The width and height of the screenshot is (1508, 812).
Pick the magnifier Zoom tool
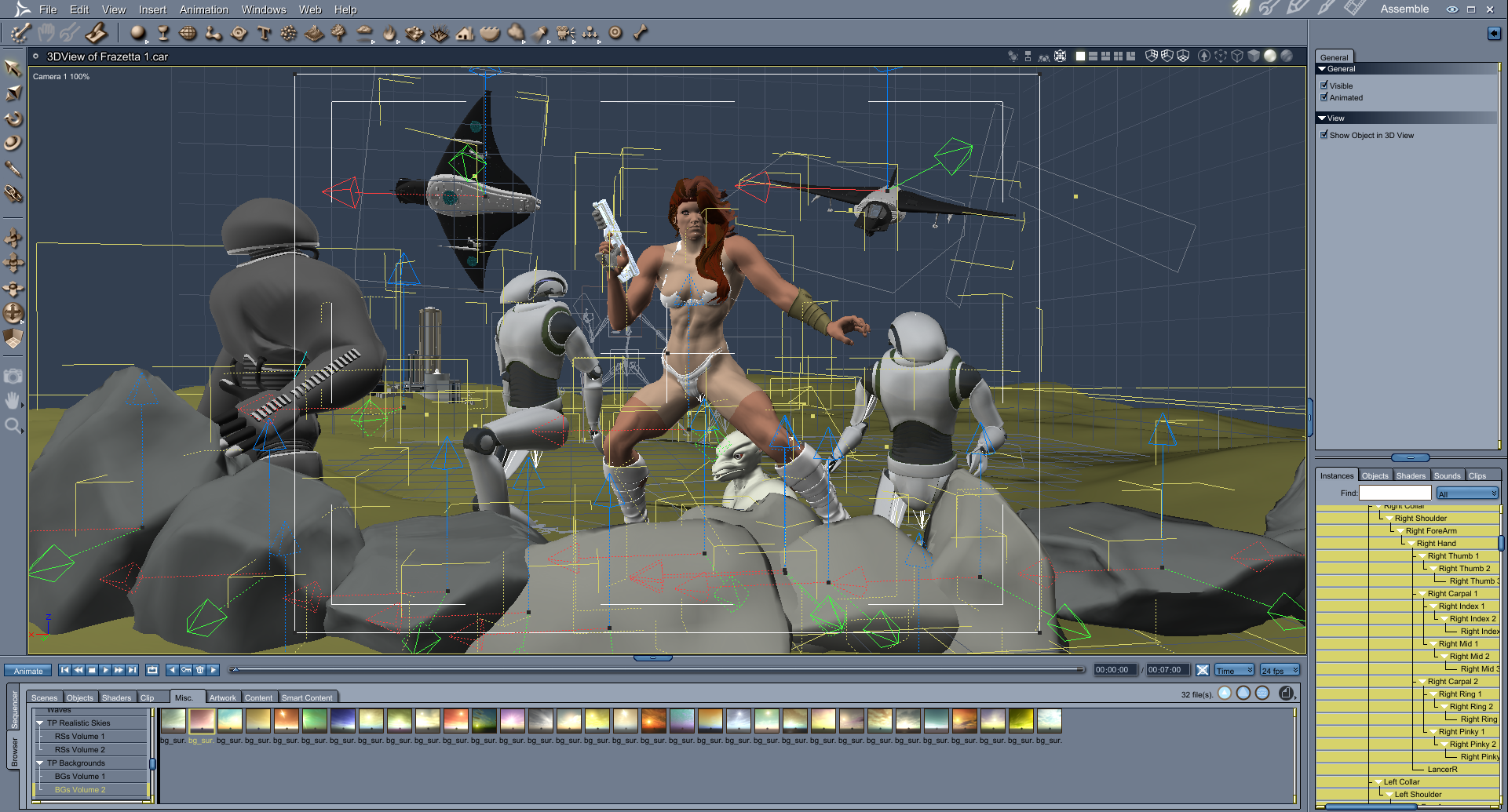(x=13, y=426)
